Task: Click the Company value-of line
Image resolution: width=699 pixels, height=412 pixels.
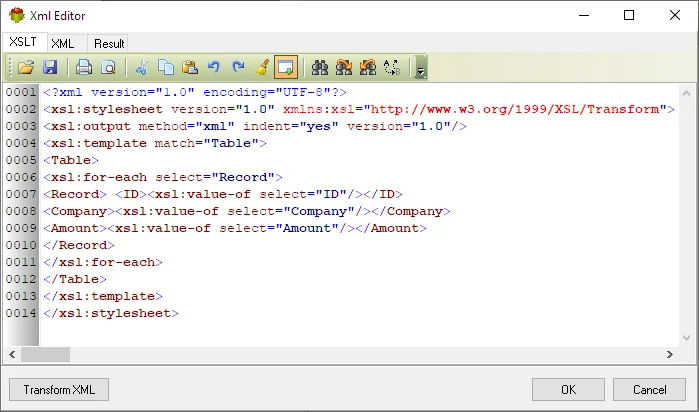Action: point(247,211)
